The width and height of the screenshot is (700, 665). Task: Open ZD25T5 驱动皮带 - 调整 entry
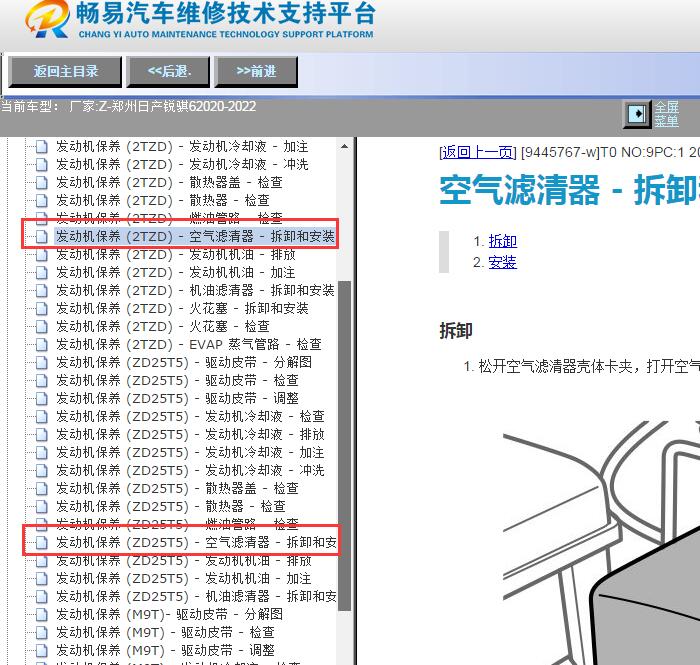pyautogui.click(x=177, y=398)
